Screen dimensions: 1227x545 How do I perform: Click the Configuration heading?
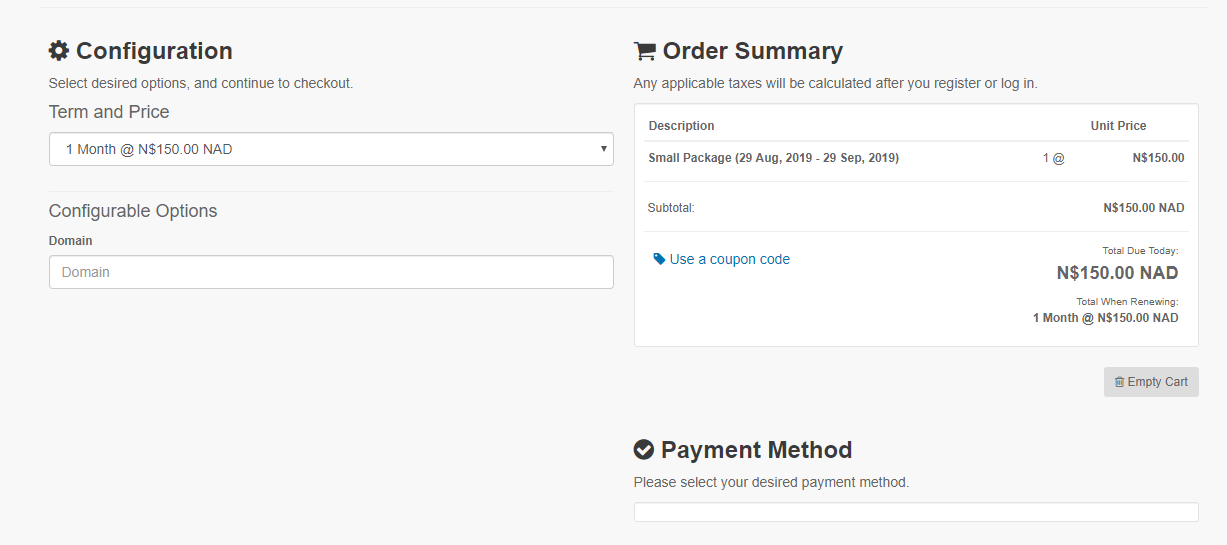[x=154, y=51]
